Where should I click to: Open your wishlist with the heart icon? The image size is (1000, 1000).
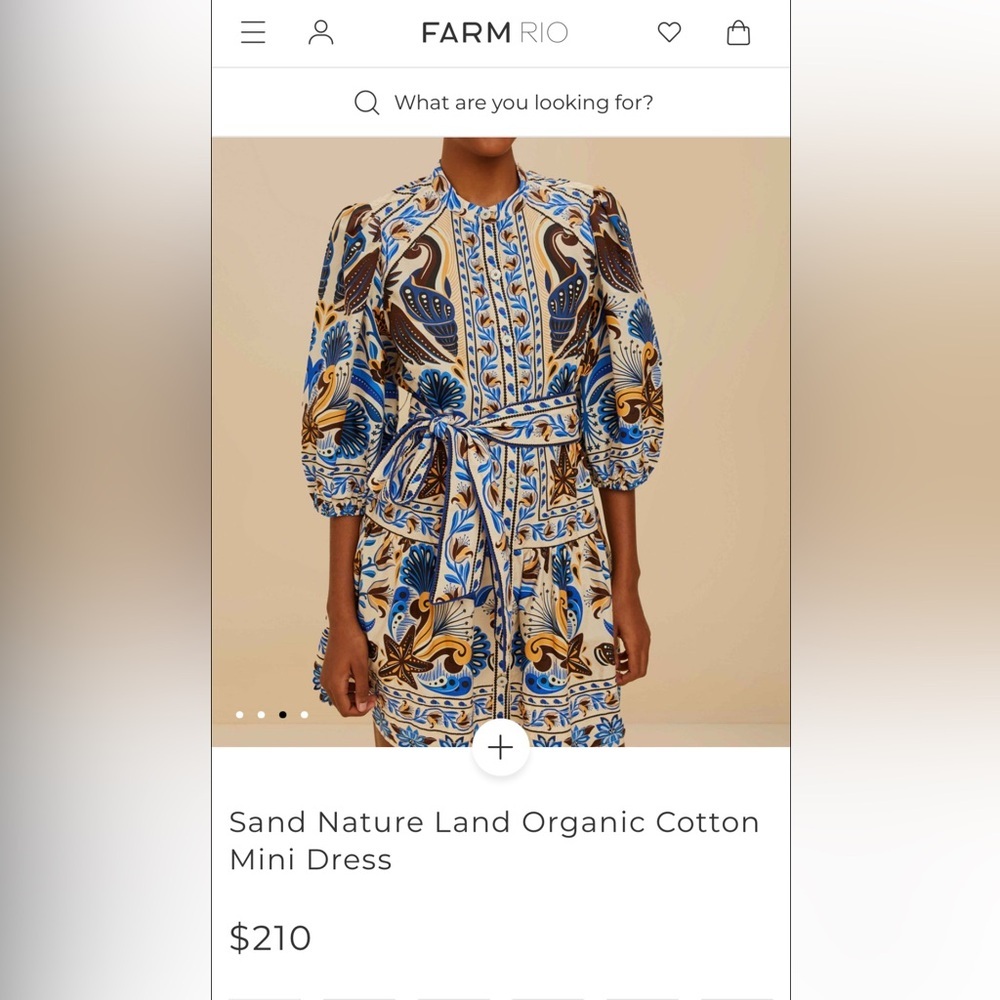(668, 32)
